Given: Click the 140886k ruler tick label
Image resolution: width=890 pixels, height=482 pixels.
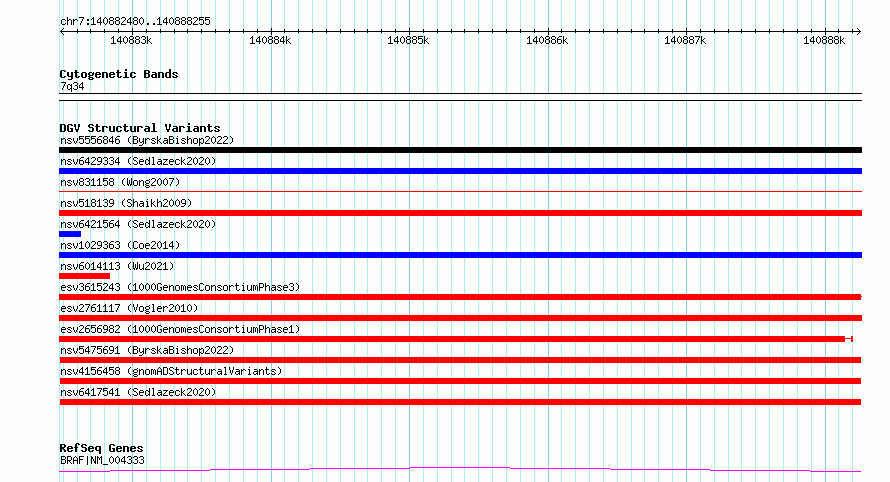Looking at the screenshot, I should pyautogui.click(x=547, y=40).
